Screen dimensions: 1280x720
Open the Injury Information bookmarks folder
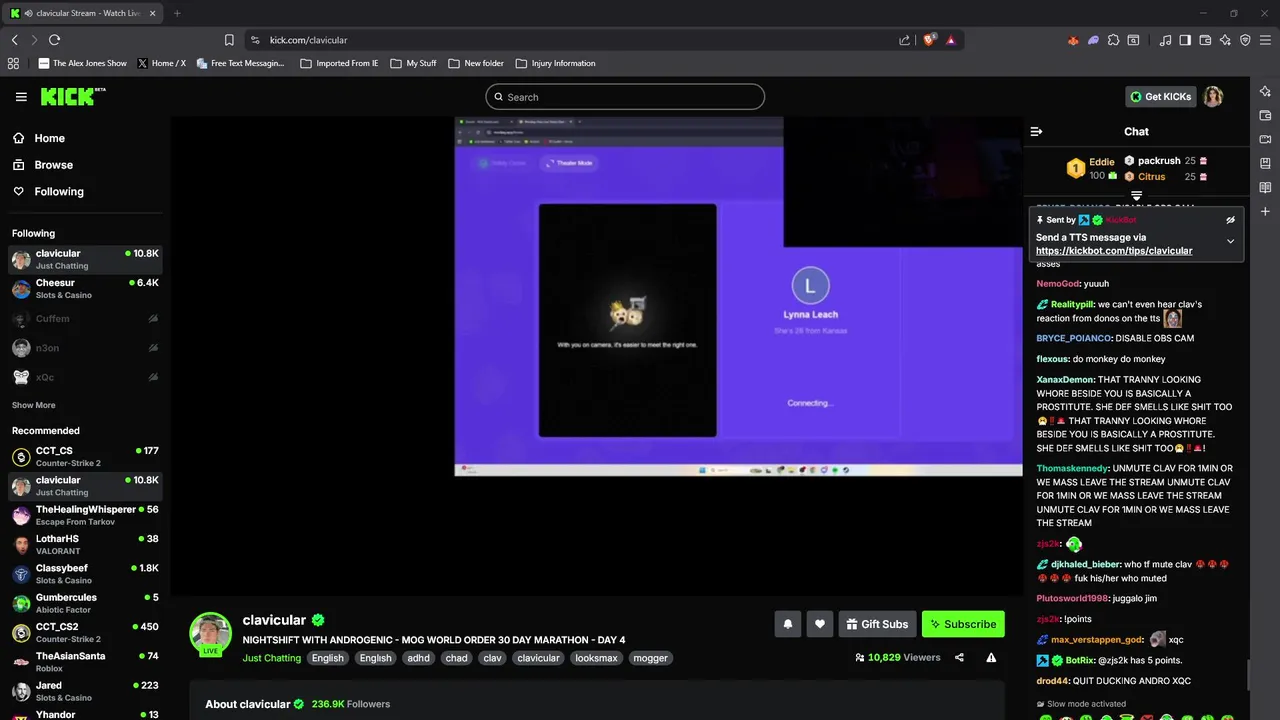[555, 63]
